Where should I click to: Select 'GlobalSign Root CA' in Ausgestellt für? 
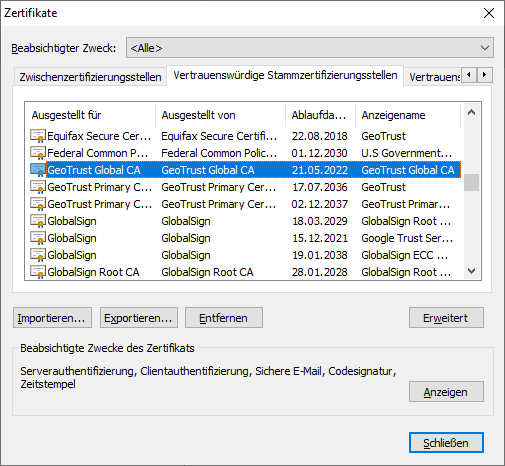93,272
